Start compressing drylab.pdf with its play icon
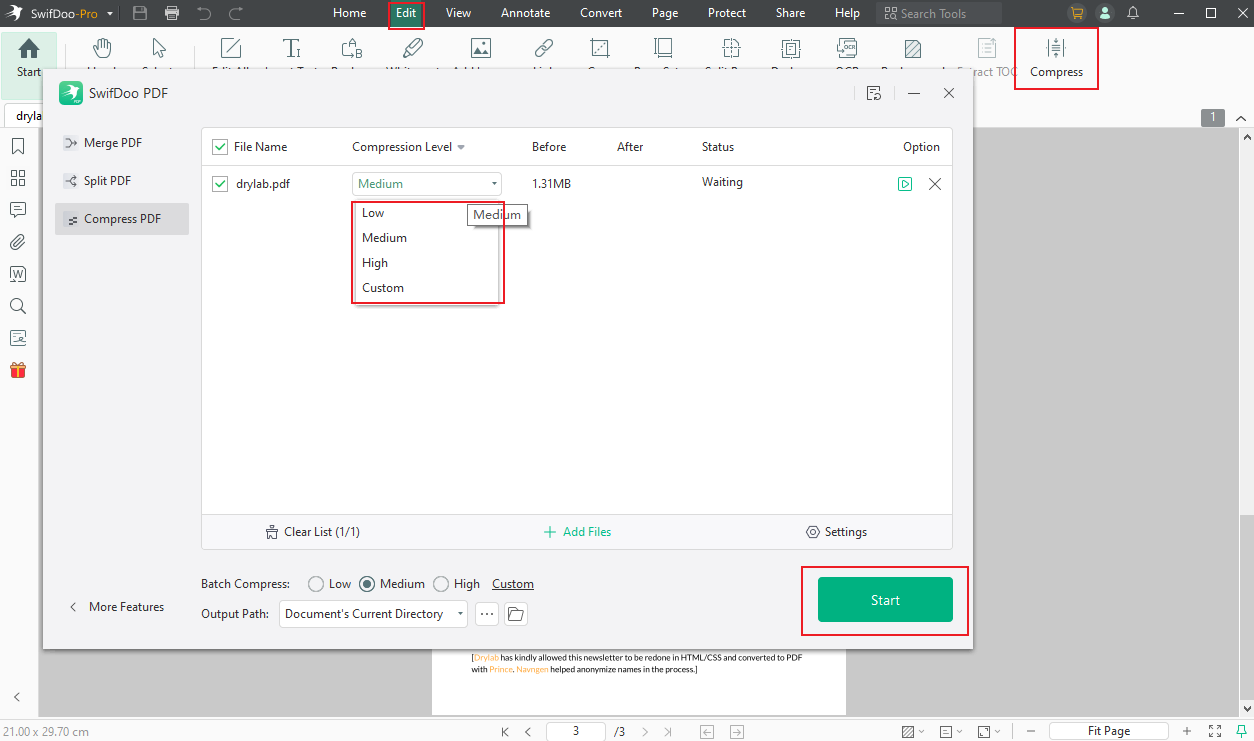1254x741 pixels. pyautogui.click(x=905, y=184)
